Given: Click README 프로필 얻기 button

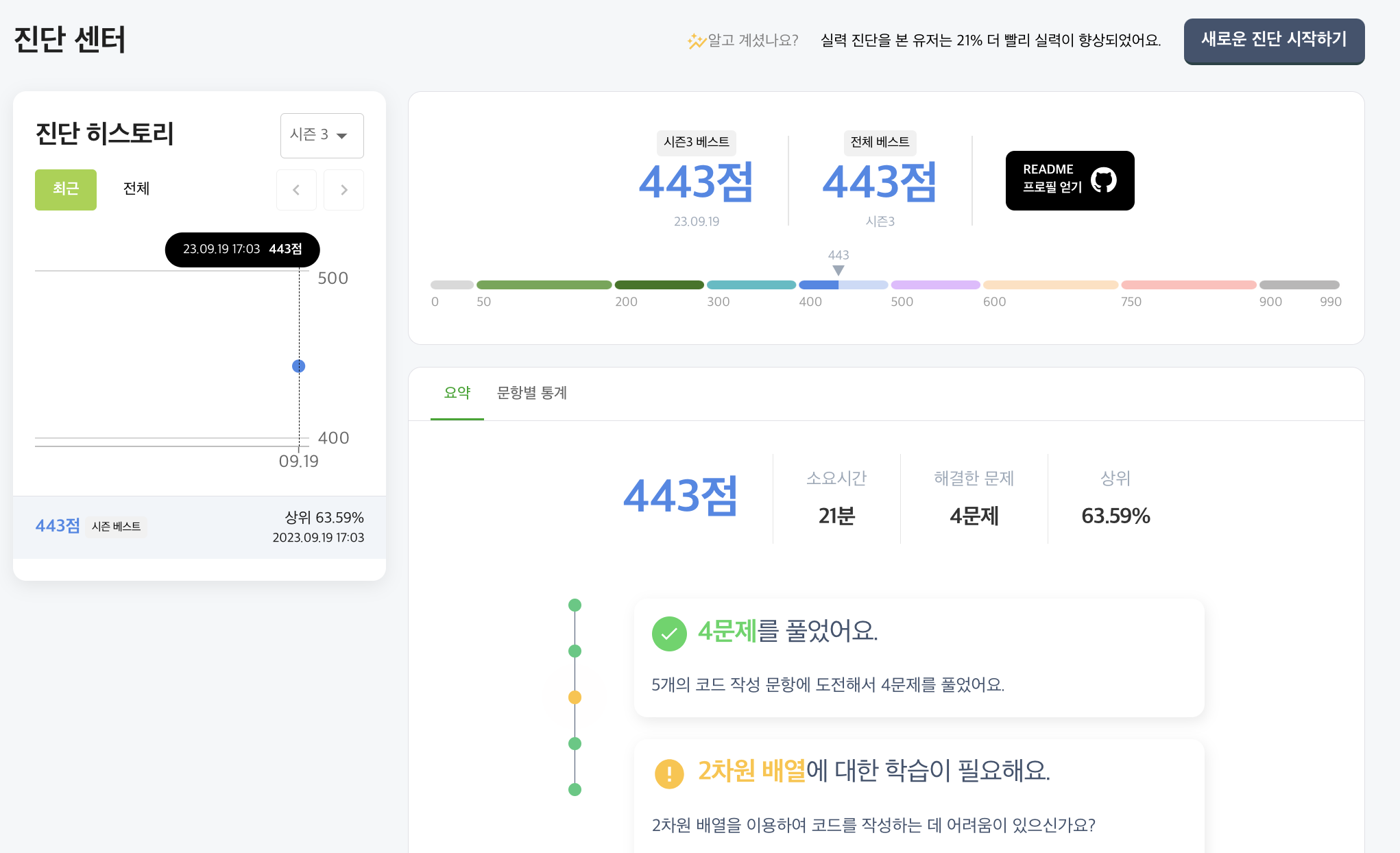Looking at the screenshot, I should [1069, 180].
